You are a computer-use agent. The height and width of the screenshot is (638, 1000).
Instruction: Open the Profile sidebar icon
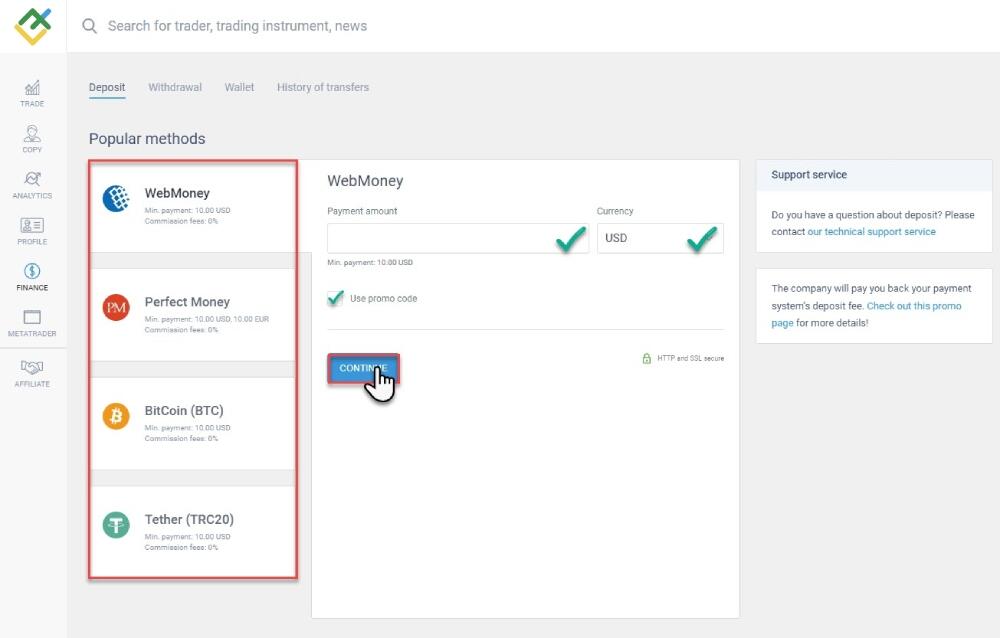pos(32,231)
